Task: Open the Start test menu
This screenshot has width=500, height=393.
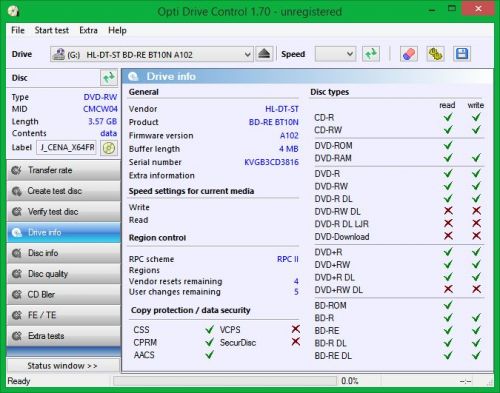Action: 52,30
